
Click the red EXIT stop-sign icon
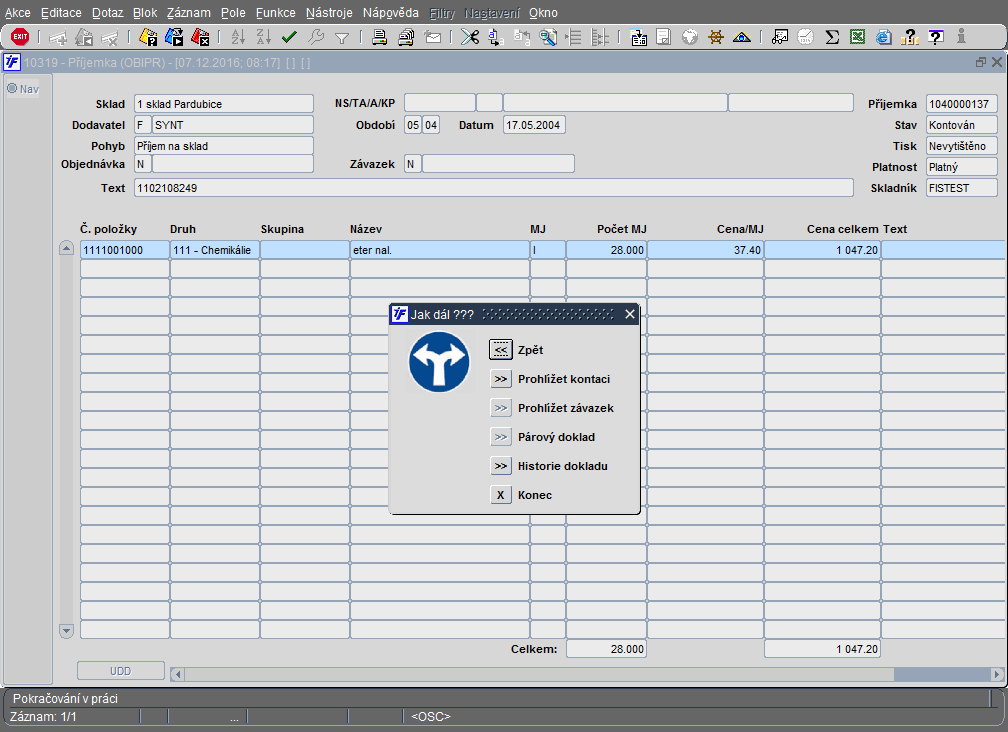[20, 37]
